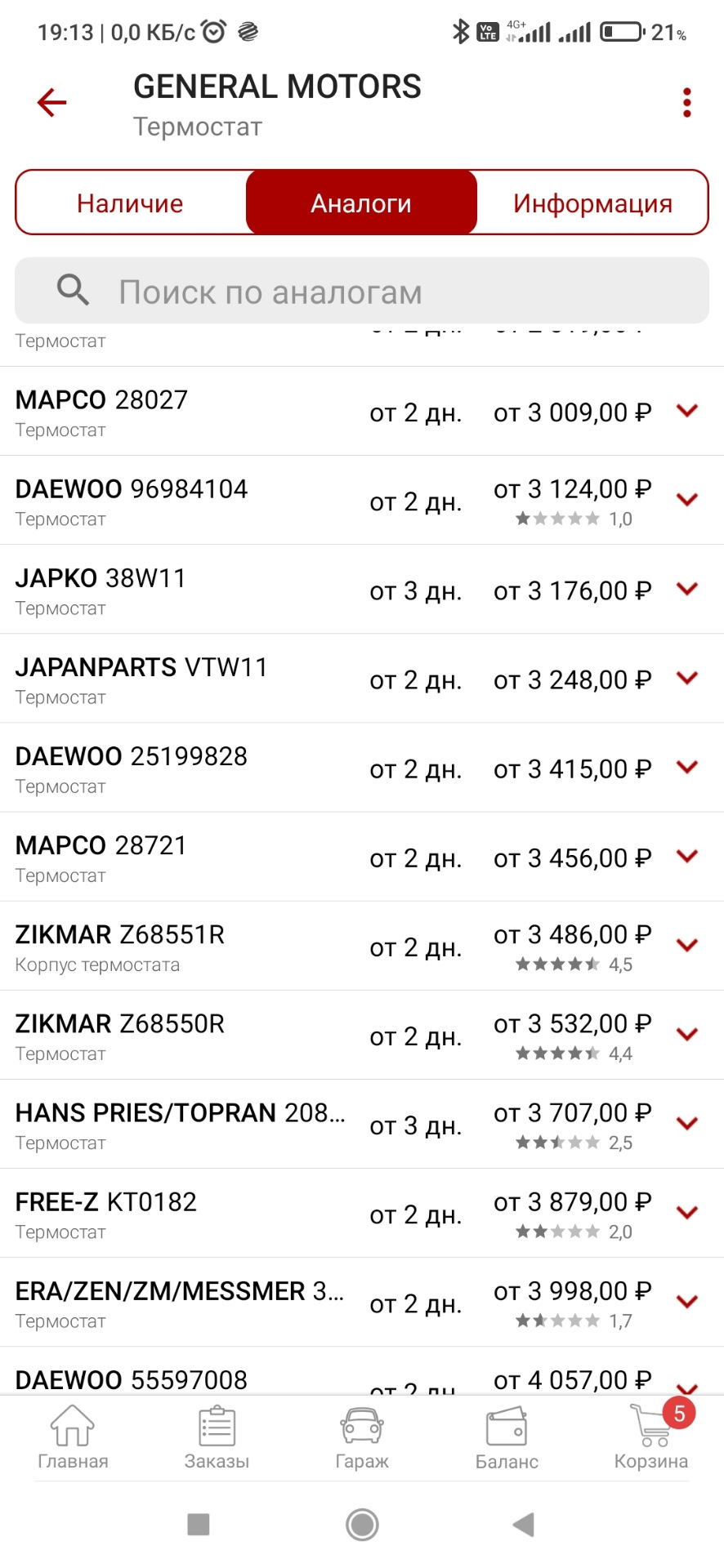Screen dimensions: 724x1568
Task: Open the Корзина cart icon
Action: [x=652, y=1424]
